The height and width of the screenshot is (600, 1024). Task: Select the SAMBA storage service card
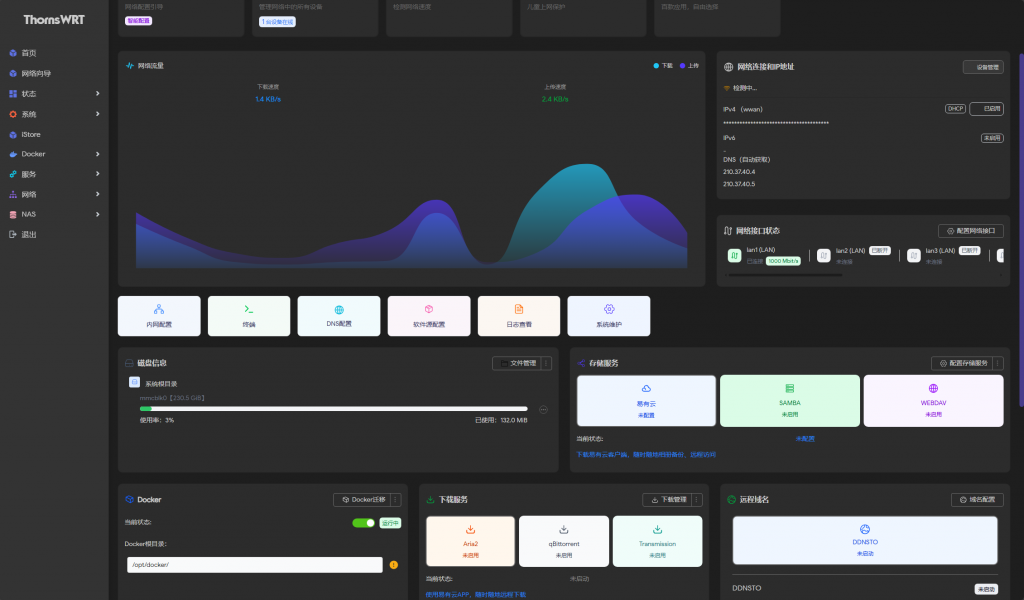tap(789, 400)
